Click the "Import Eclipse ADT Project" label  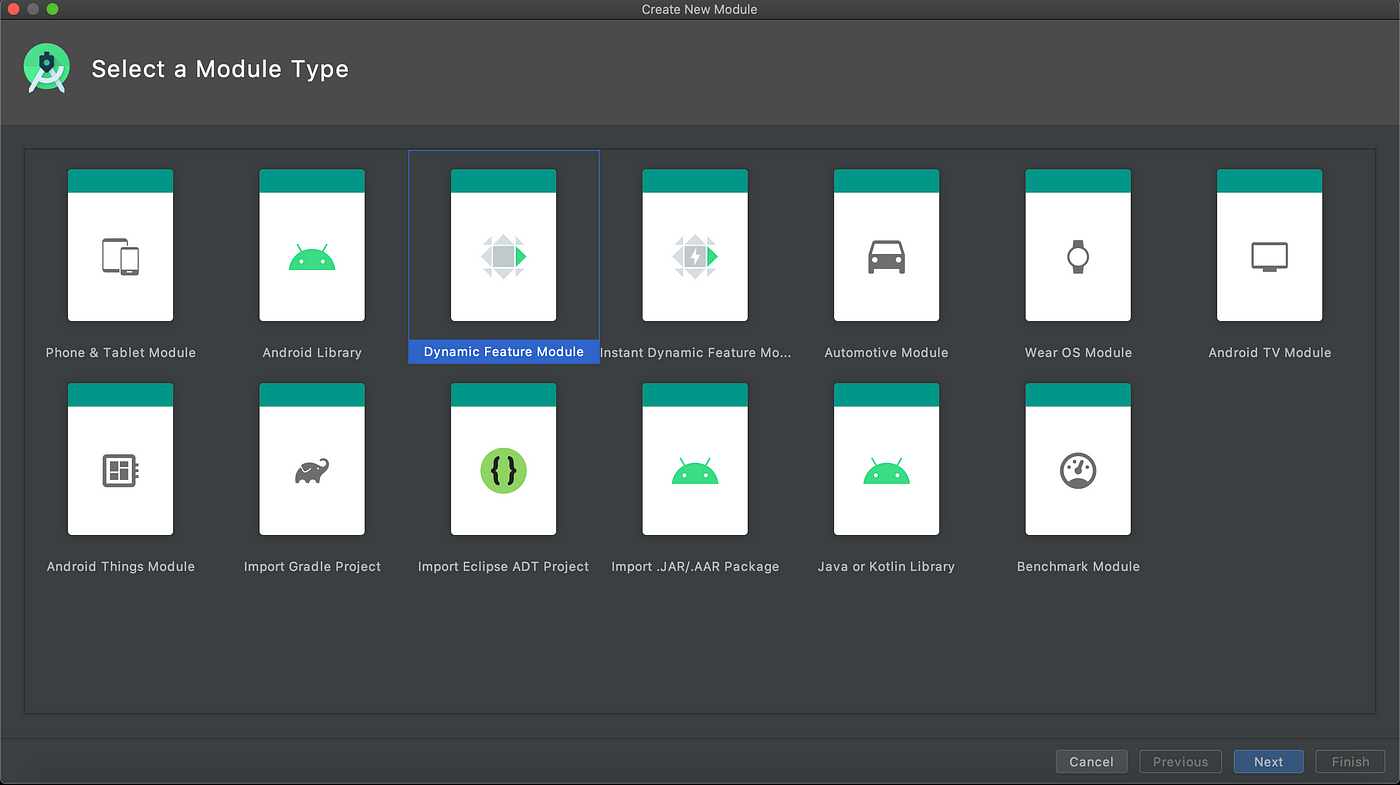[x=504, y=566]
